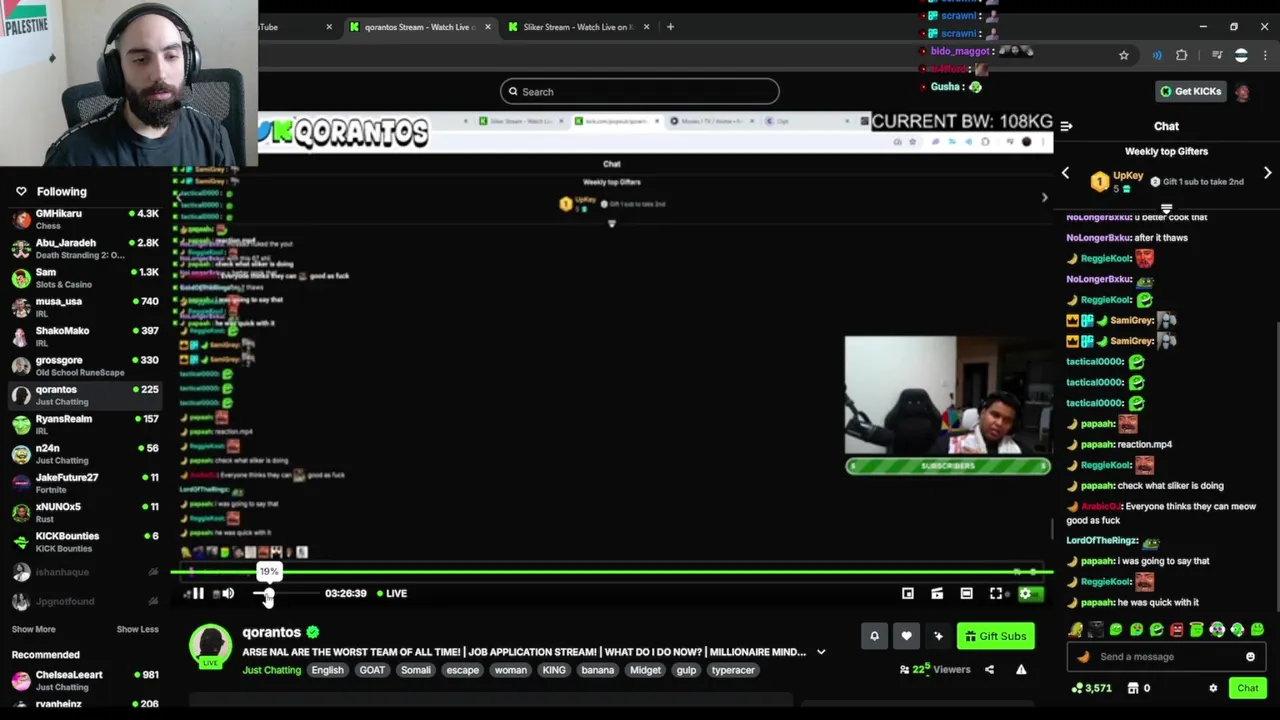Click the Get KICKs button
Viewport: 1280px width, 720px height.
click(1190, 91)
